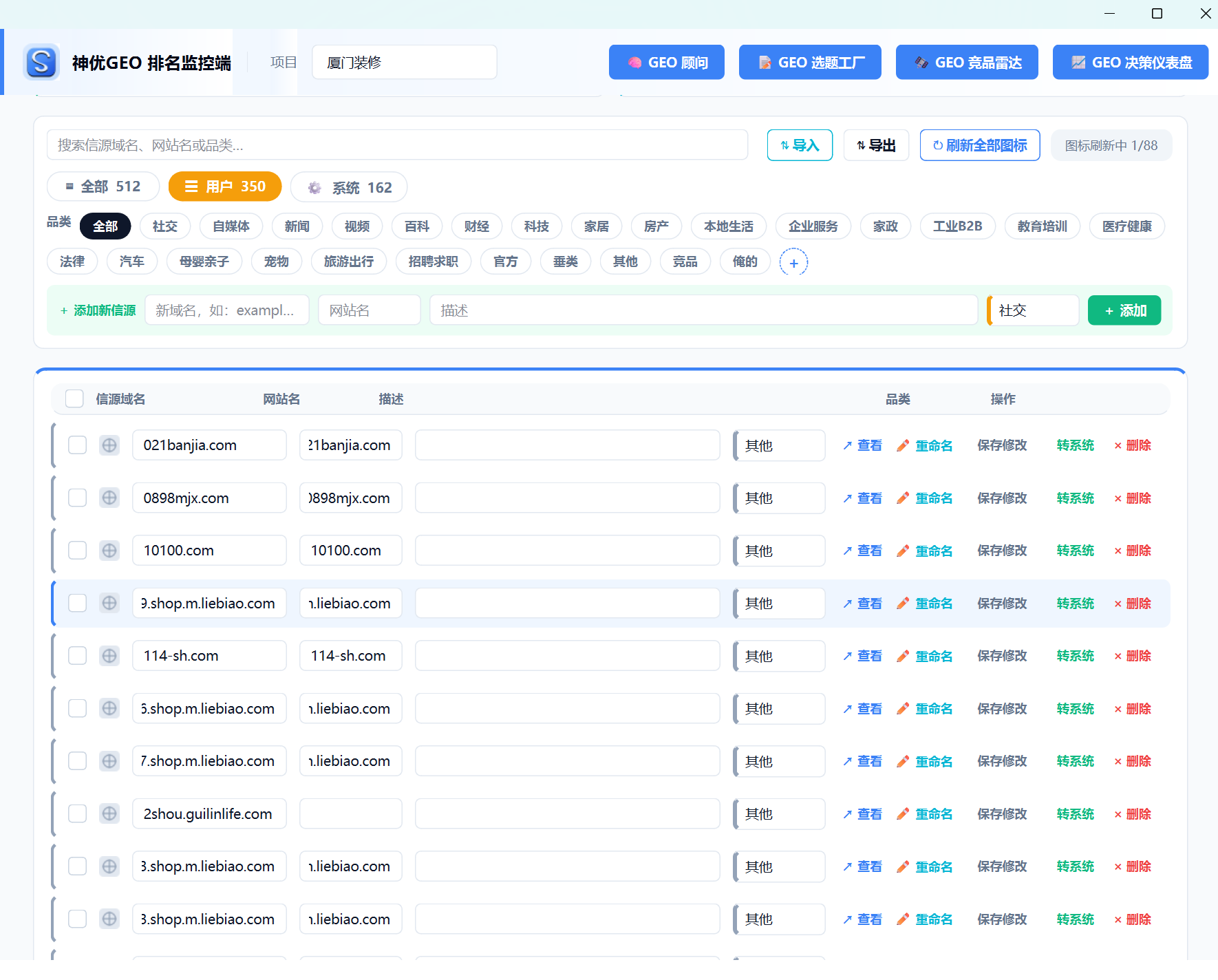This screenshot has height=980, width=1218.
Task: Click the source search input field
Action: (x=398, y=145)
